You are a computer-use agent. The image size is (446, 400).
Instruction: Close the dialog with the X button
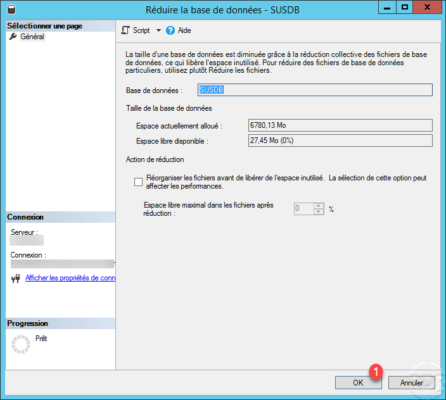(x=427, y=8)
